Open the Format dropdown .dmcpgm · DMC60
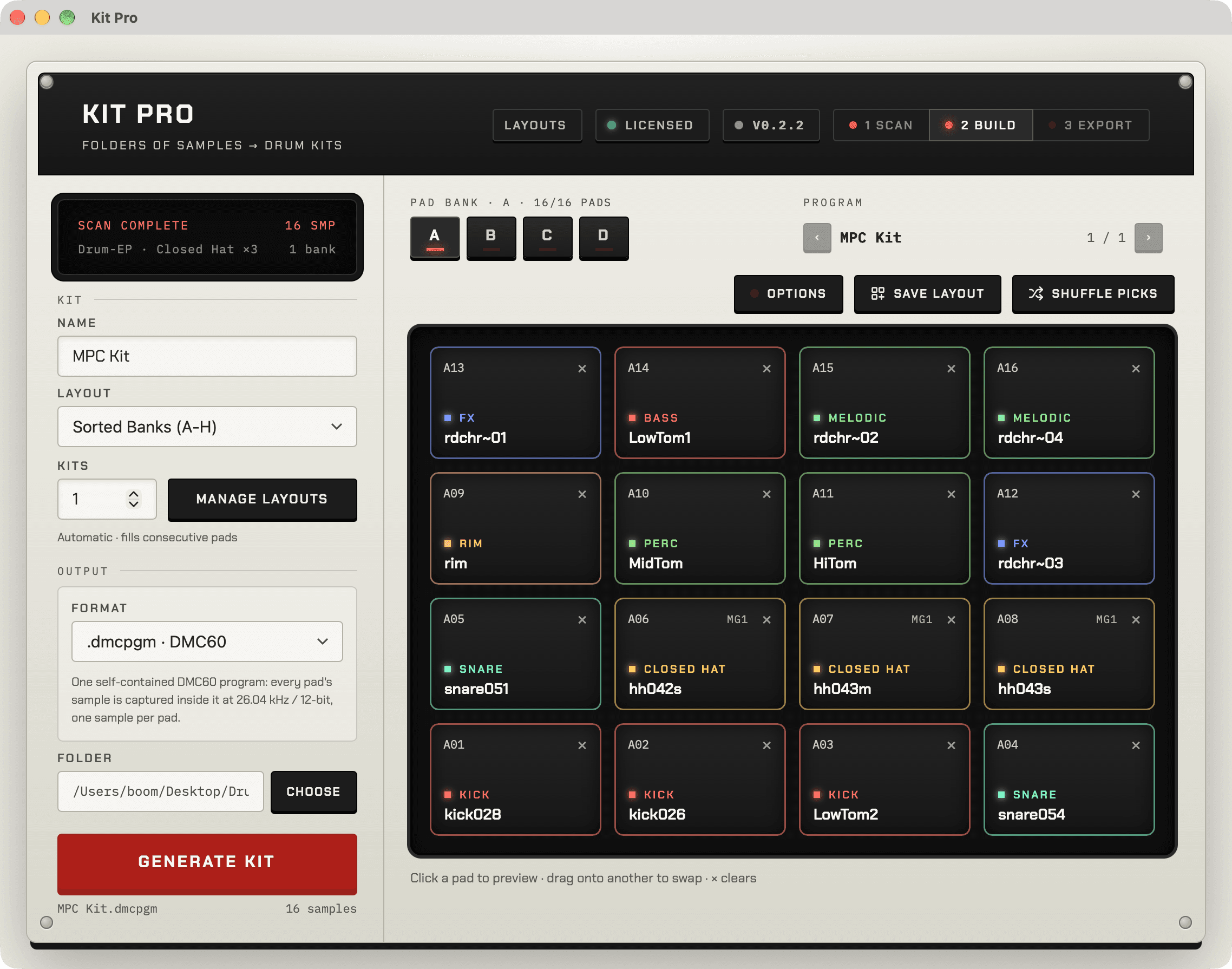Image resolution: width=1232 pixels, height=969 pixels. click(x=207, y=641)
